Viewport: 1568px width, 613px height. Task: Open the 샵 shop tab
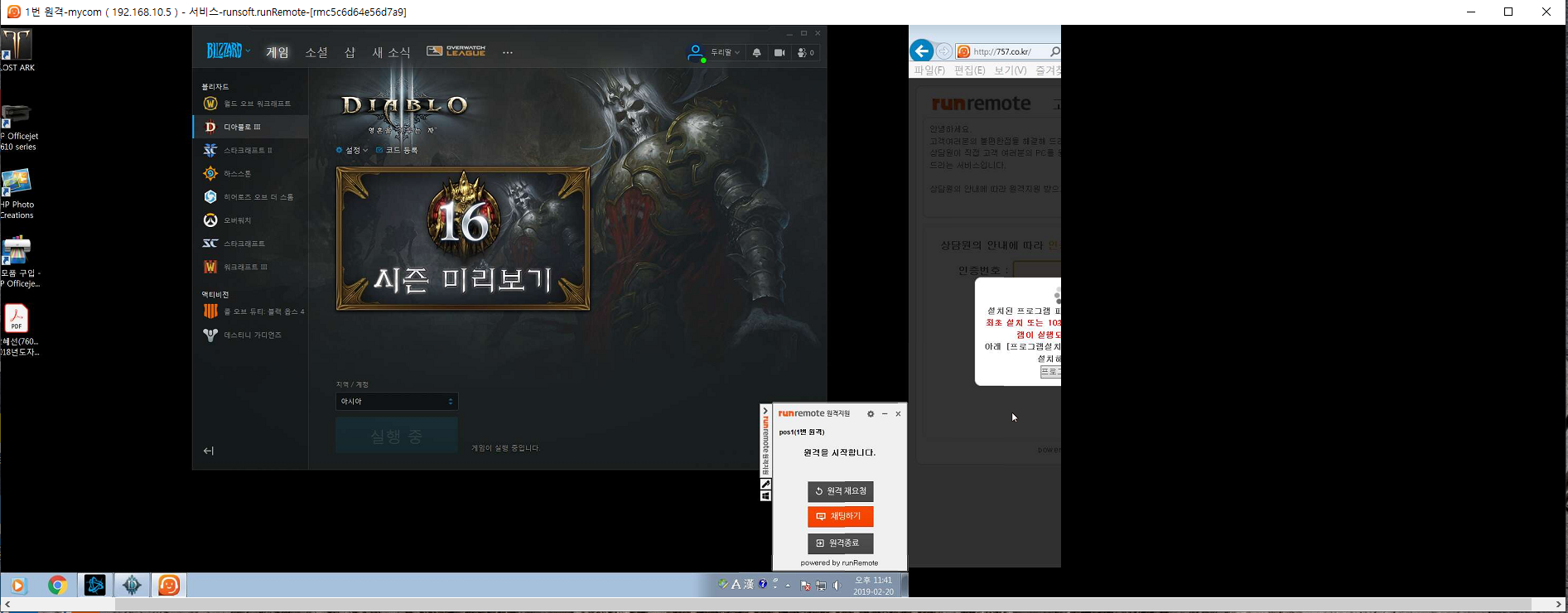[350, 52]
